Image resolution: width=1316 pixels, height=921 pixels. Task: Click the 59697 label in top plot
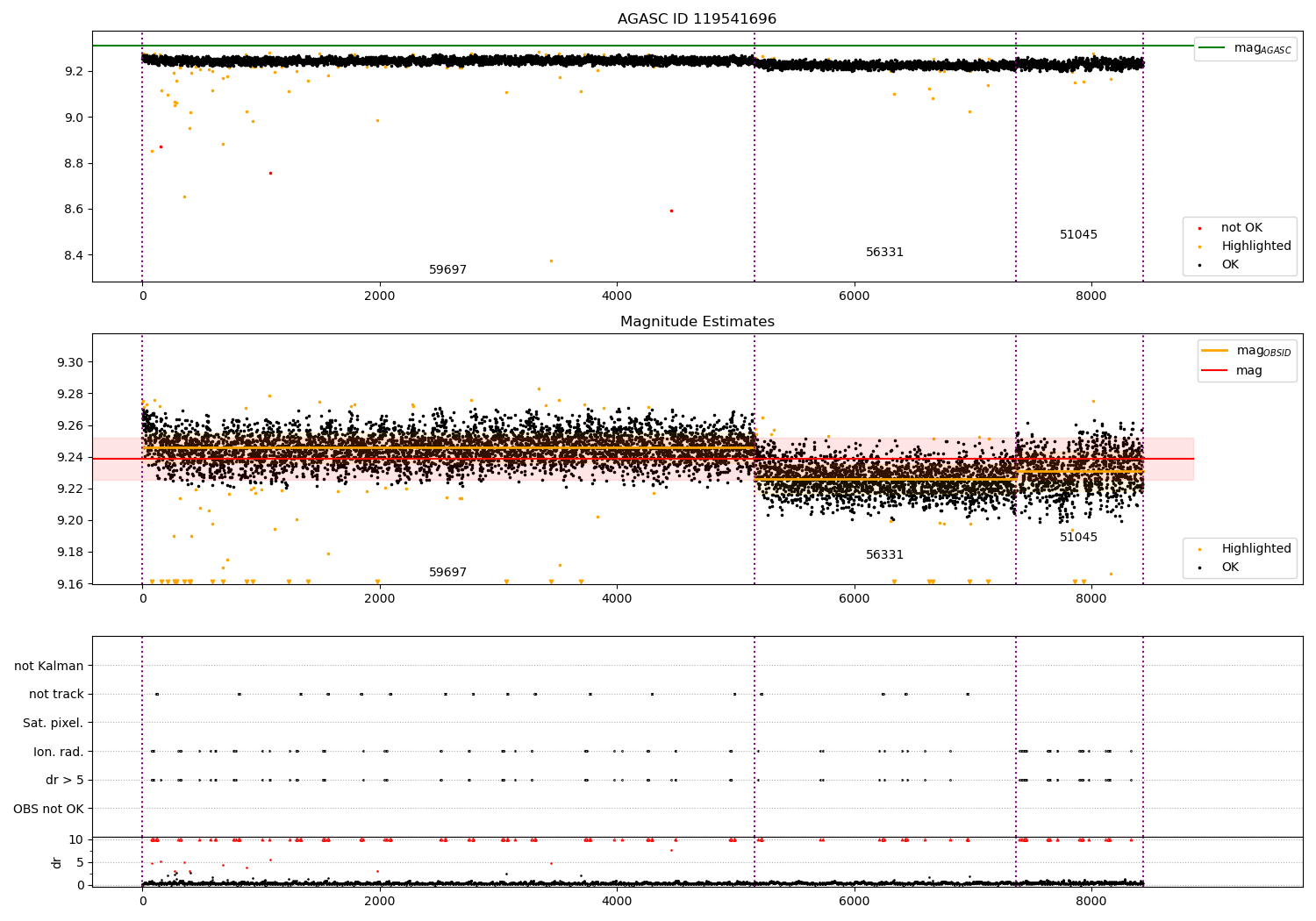[x=447, y=270]
